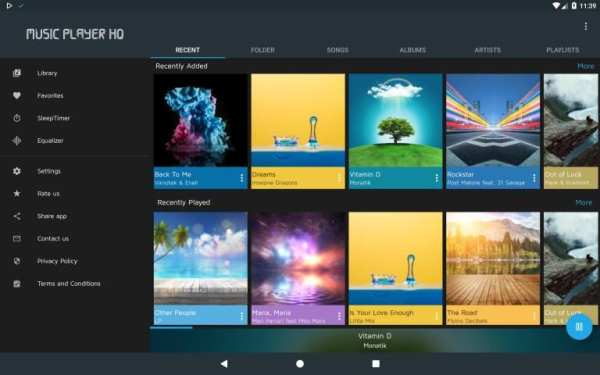Choose Contact us in the side menu
Image resolution: width=600 pixels, height=375 pixels.
click(x=53, y=238)
